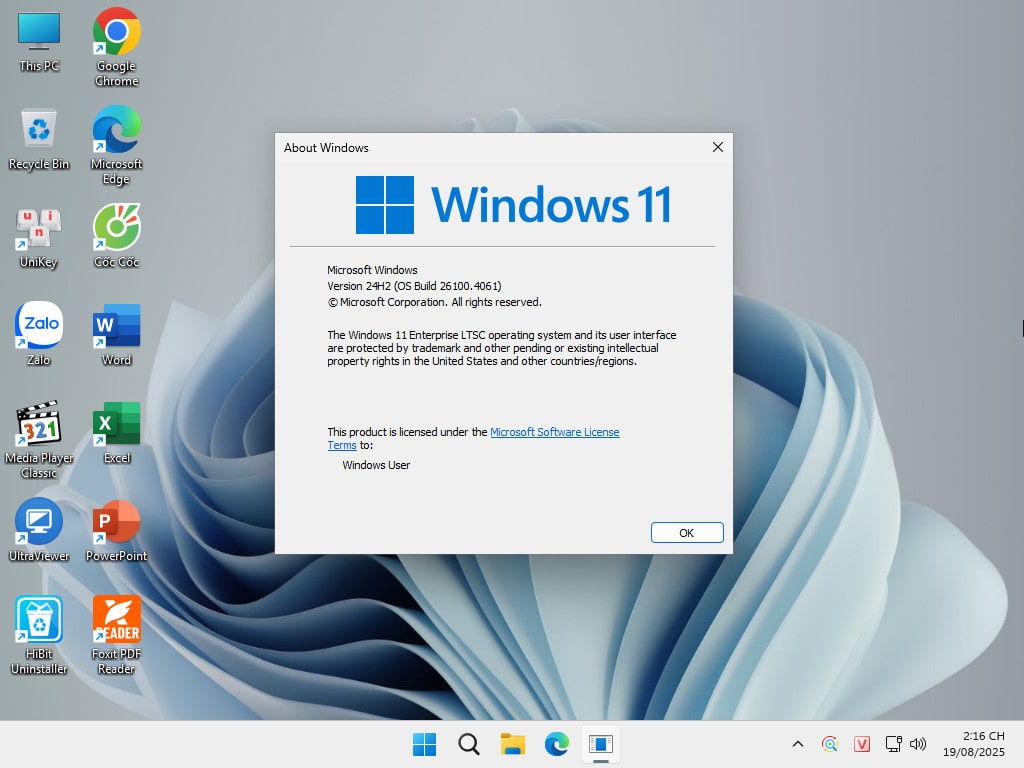Click the UniKey V tray icon
Viewport: 1024px width, 768px height.
861,744
